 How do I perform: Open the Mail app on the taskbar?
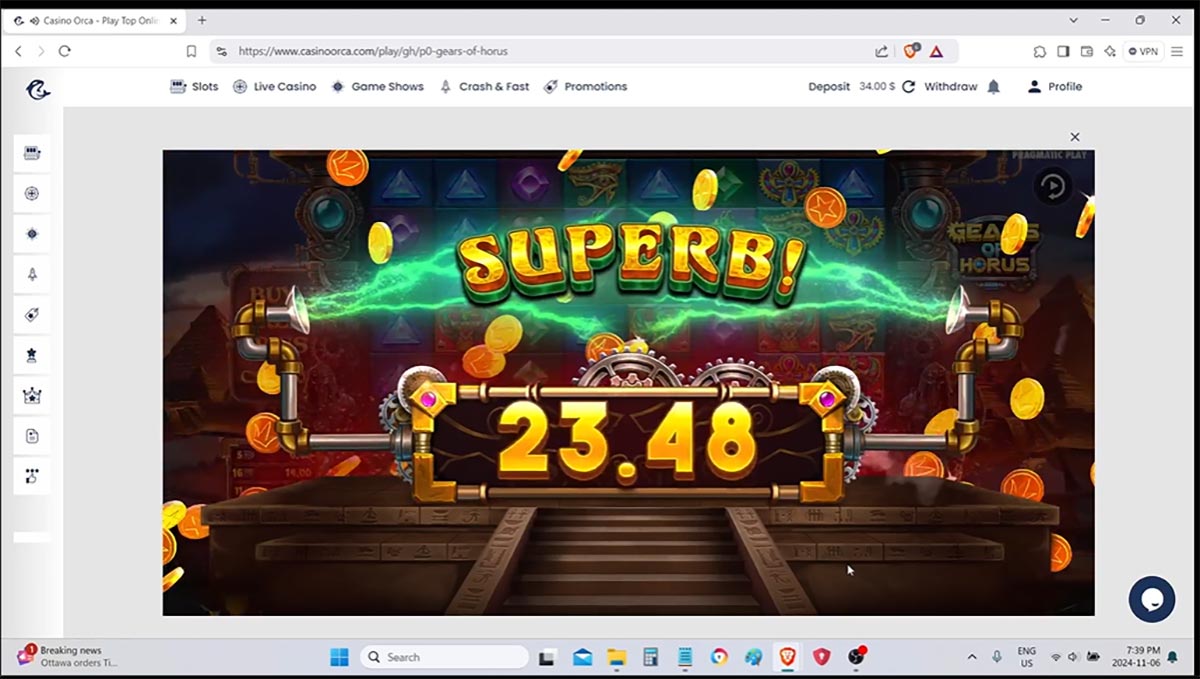click(x=583, y=657)
